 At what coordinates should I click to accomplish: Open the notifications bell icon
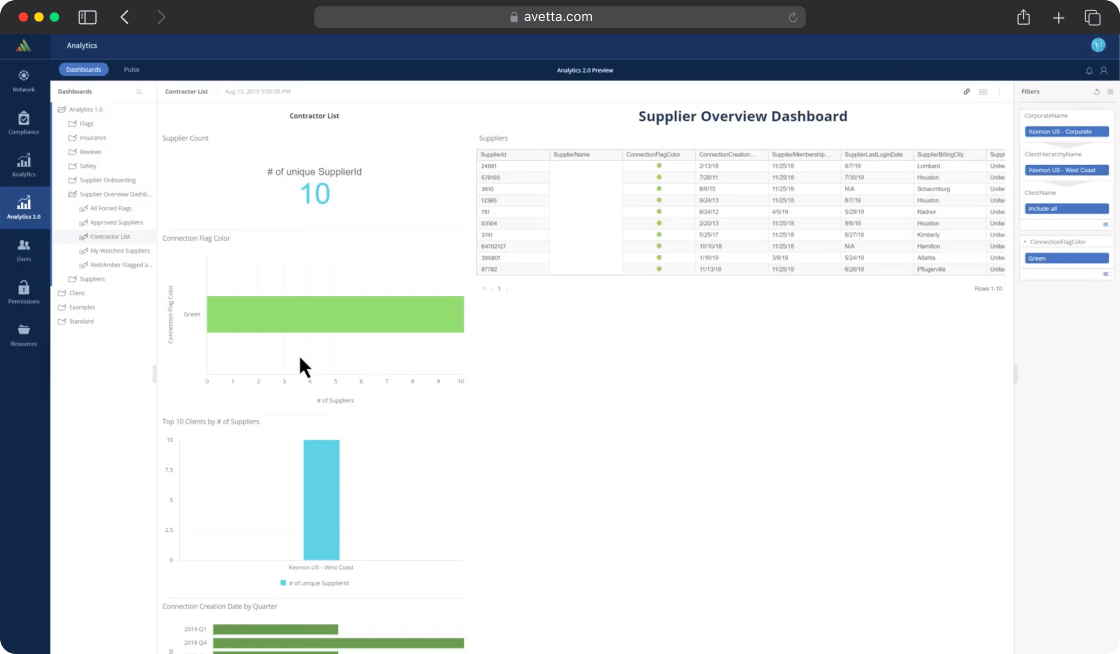coord(1089,70)
